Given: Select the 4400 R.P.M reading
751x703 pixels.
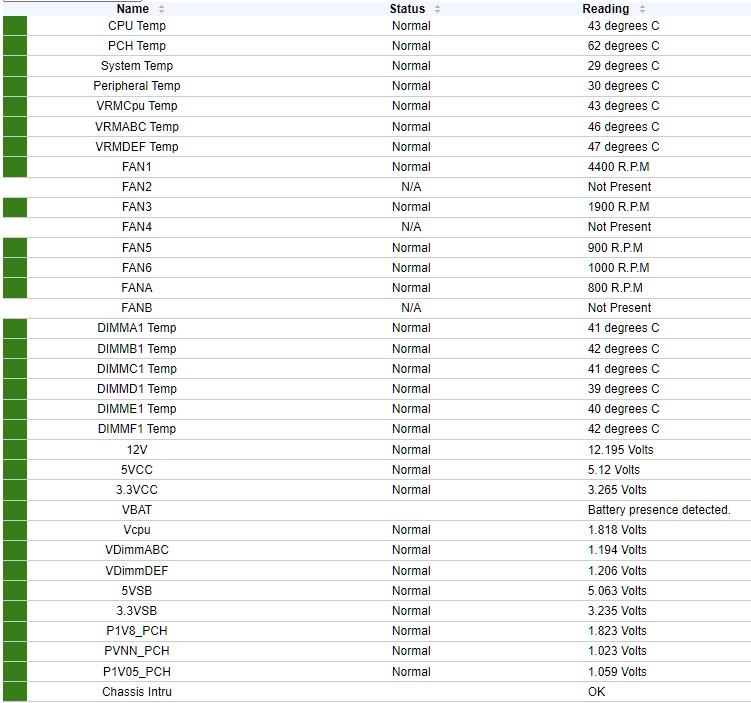Looking at the screenshot, I should point(618,167).
